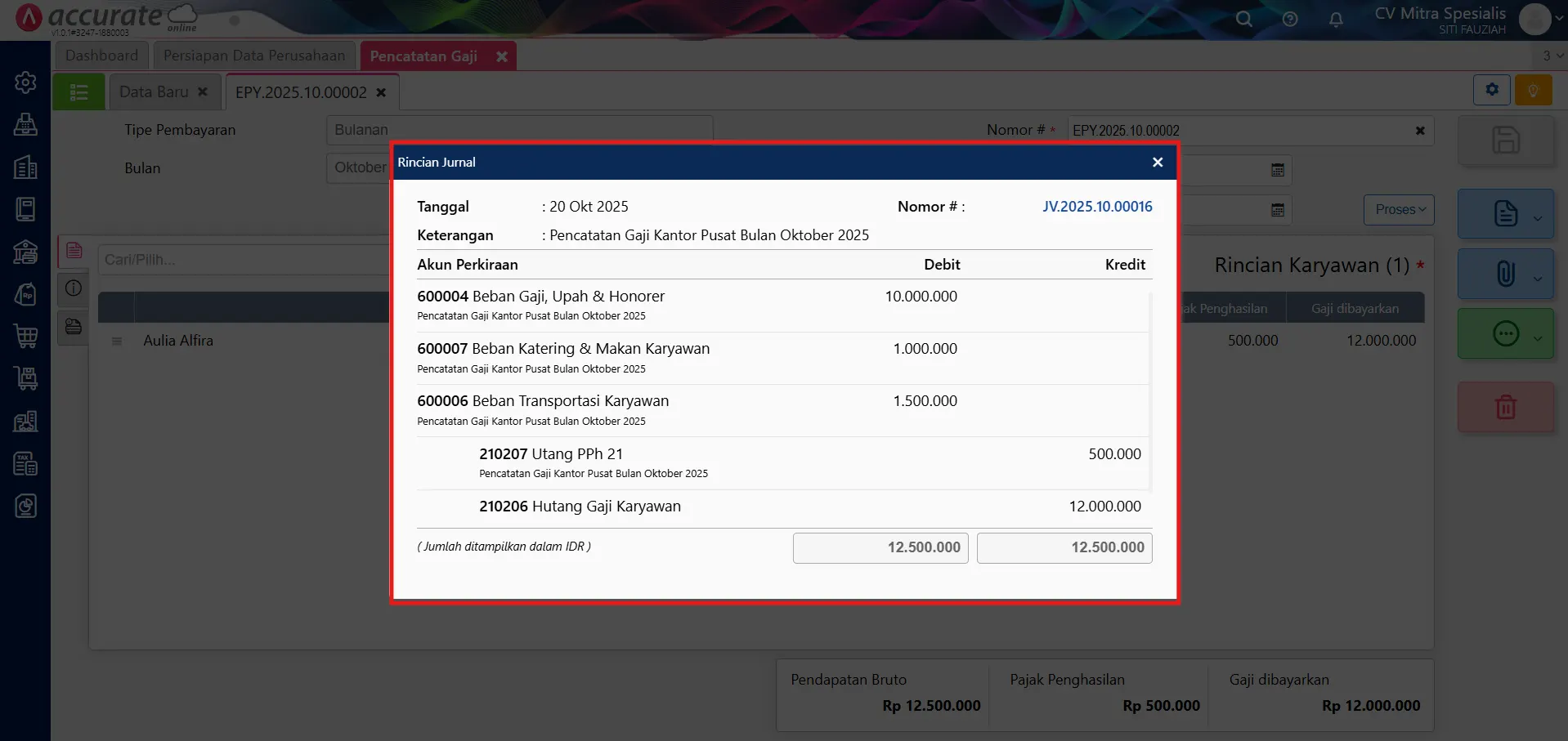
Task: Close the Rincian Jurnal dialog
Action: (1157, 163)
